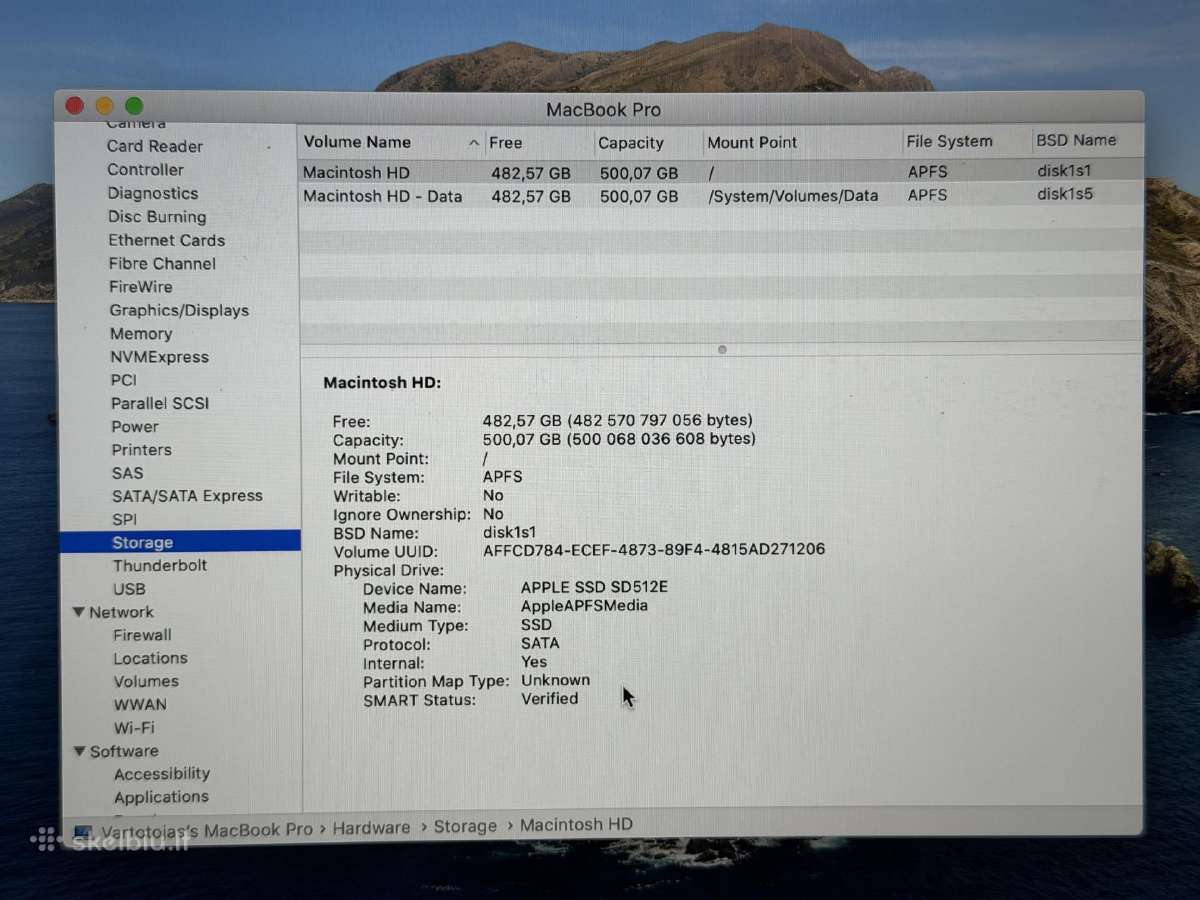
Task: Click Macintosh HD in the path bar
Action: pos(576,825)
